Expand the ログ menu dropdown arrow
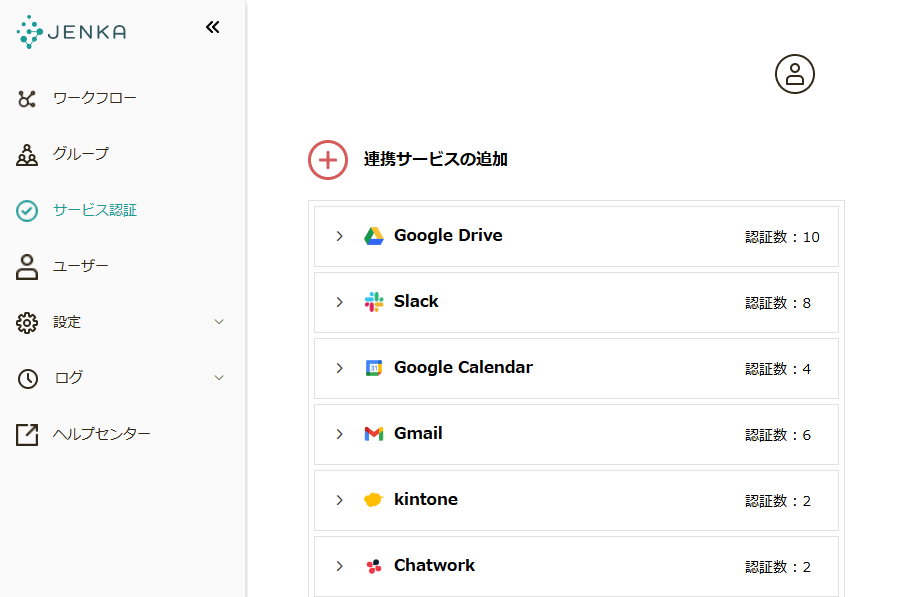Viewport: 899px width, 597px height. pos(219,377)
